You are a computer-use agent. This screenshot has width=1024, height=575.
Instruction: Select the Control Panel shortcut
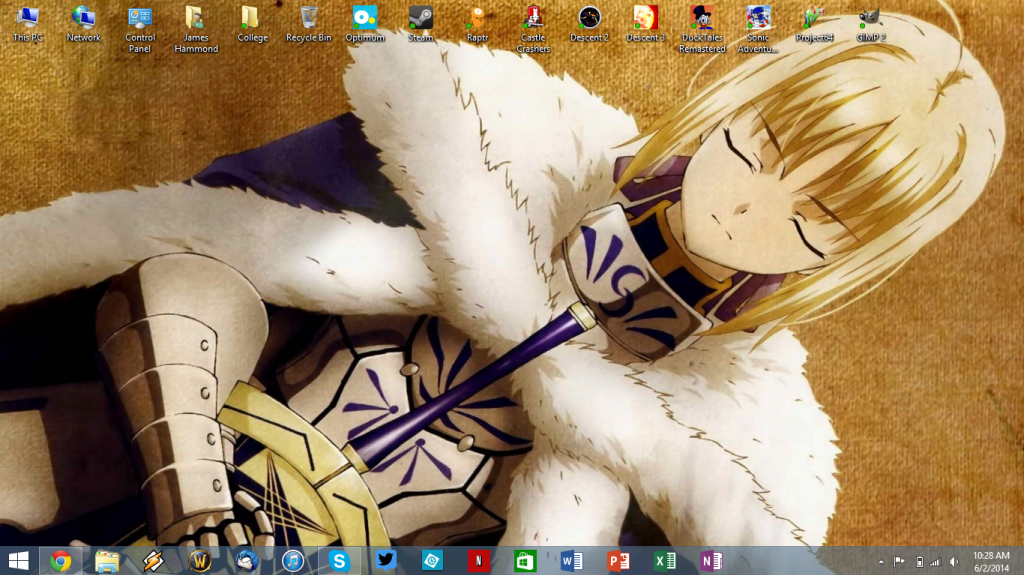[140, 29]
